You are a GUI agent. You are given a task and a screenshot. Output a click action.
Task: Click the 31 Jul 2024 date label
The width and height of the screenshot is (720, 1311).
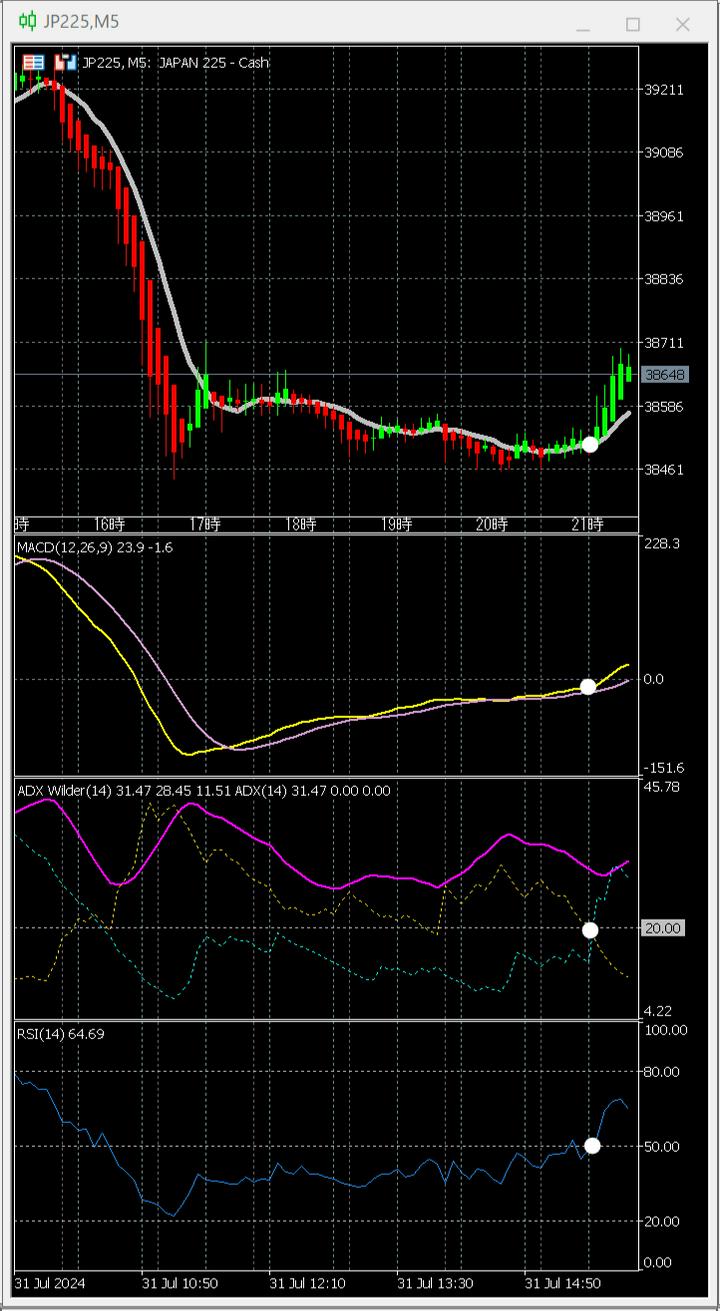(52, 1283)
